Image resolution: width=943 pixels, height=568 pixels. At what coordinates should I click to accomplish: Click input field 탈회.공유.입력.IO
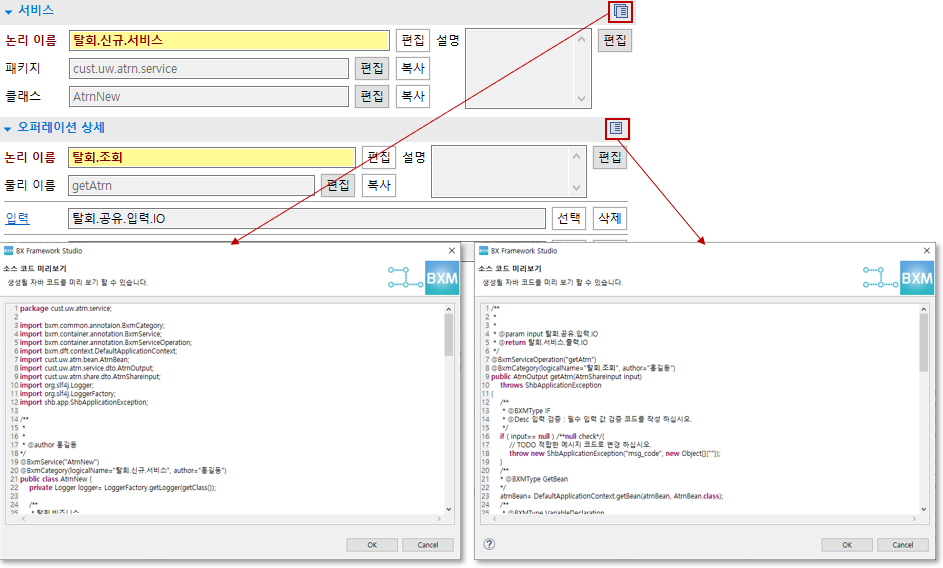click(x=307, y=218)
